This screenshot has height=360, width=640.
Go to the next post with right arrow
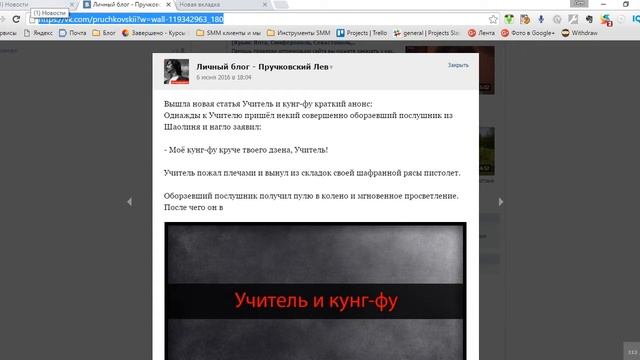tap(501, 202)
